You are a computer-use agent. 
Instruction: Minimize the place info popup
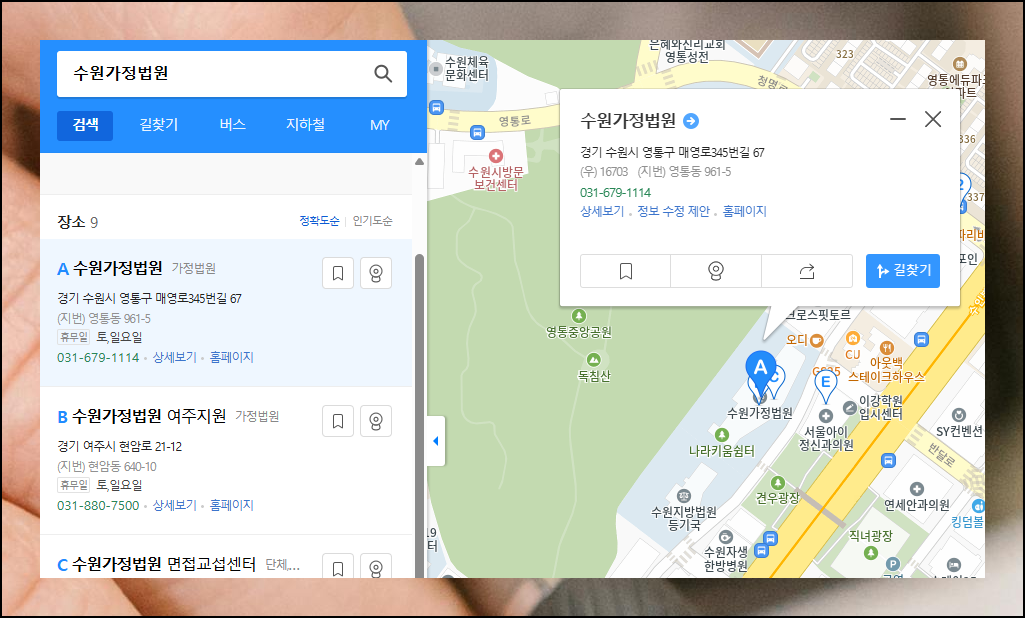(898, 119)
